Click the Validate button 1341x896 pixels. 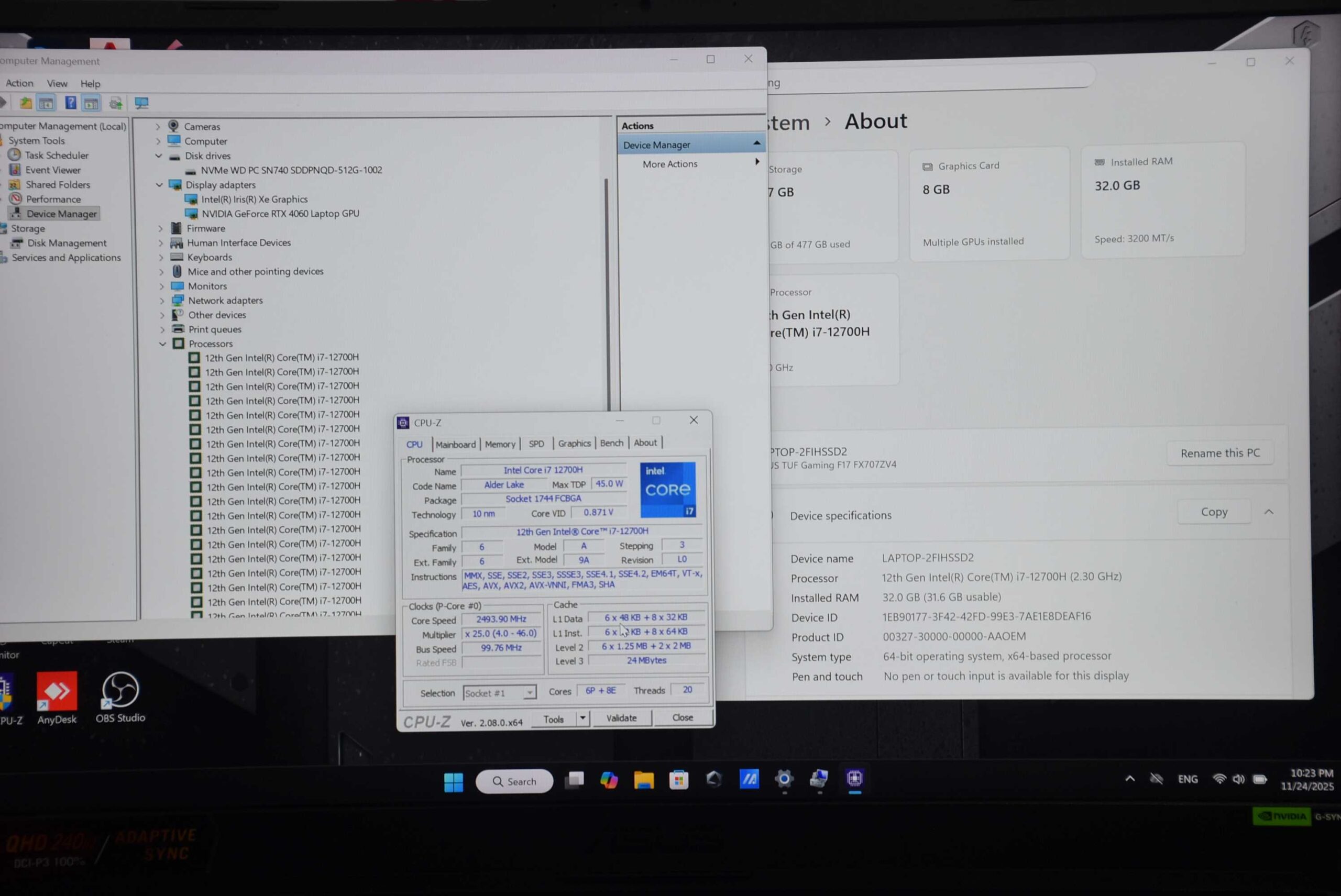(x=621, y=718)
